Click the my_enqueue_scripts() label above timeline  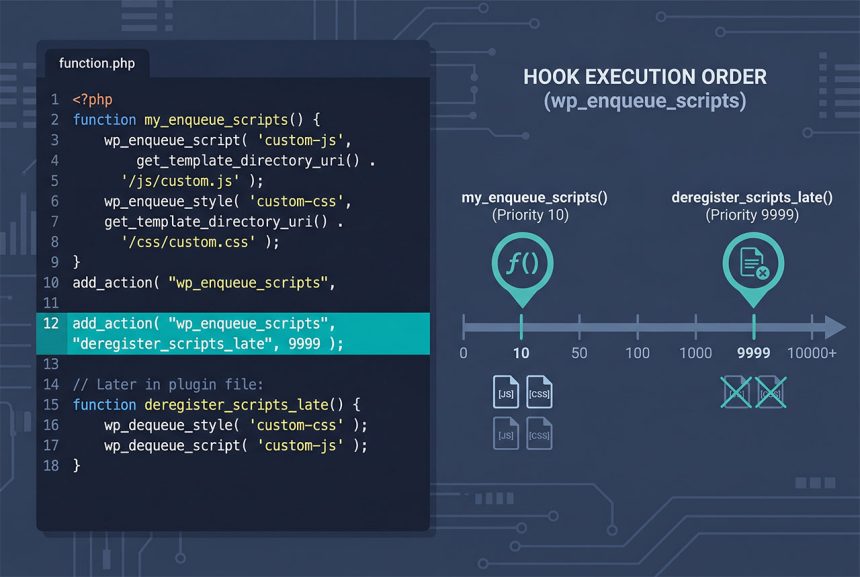[534, 197]
